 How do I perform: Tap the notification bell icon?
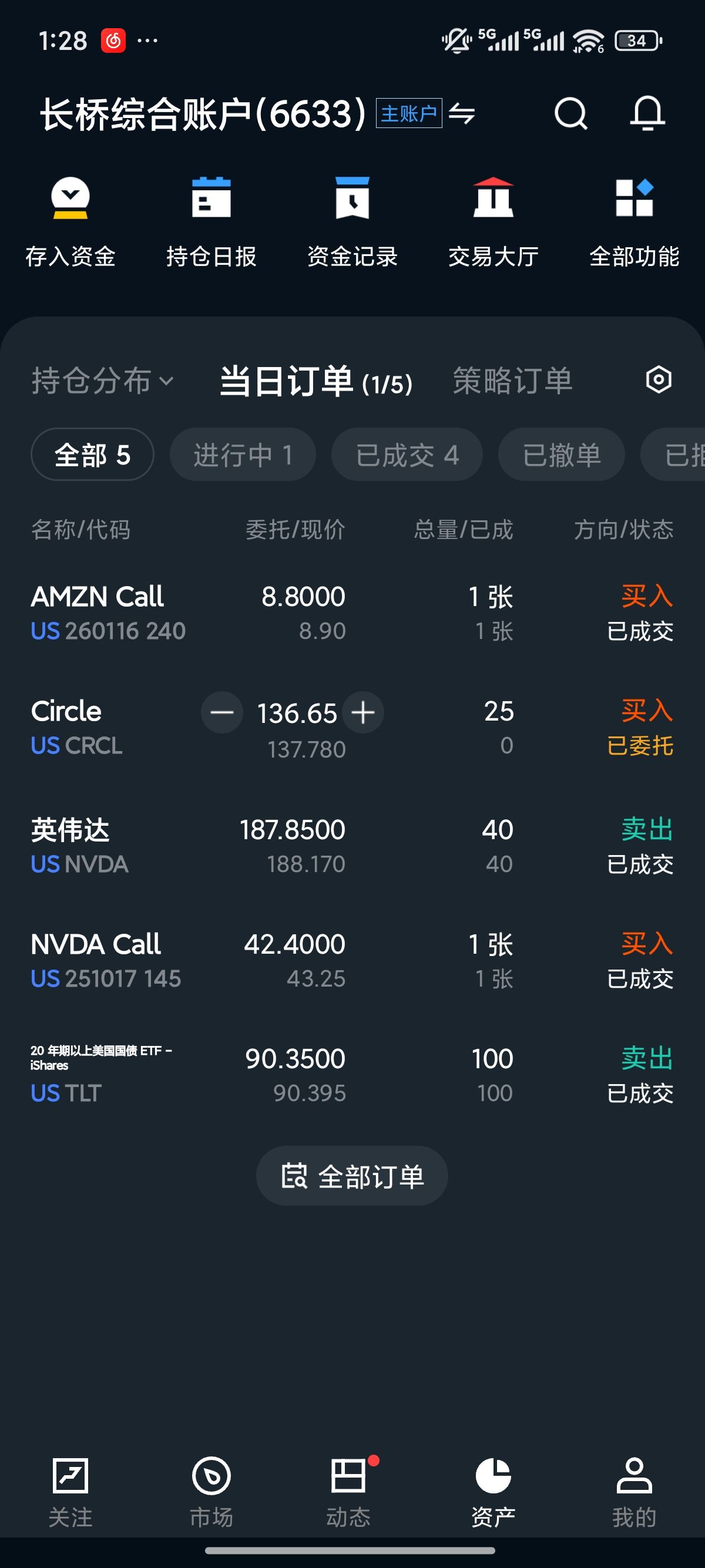coord(647,113)
